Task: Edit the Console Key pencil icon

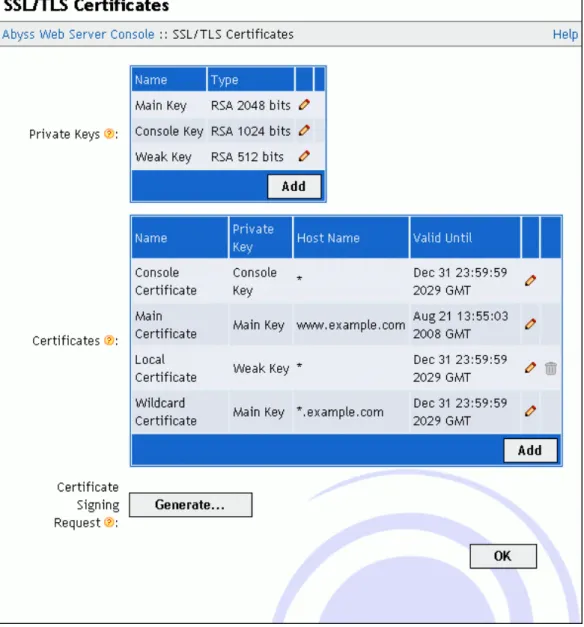Action: [304, 130]
